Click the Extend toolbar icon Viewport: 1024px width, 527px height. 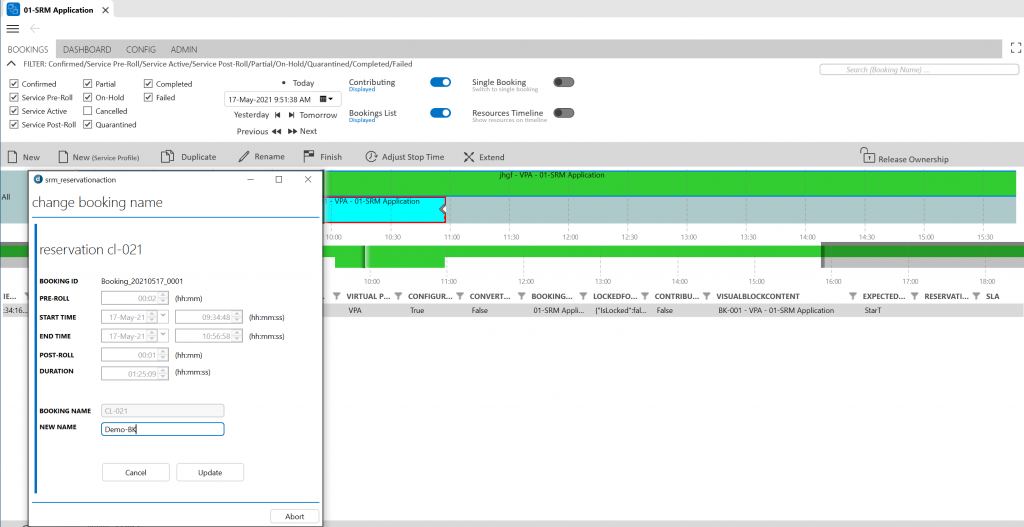coord(468,157)
